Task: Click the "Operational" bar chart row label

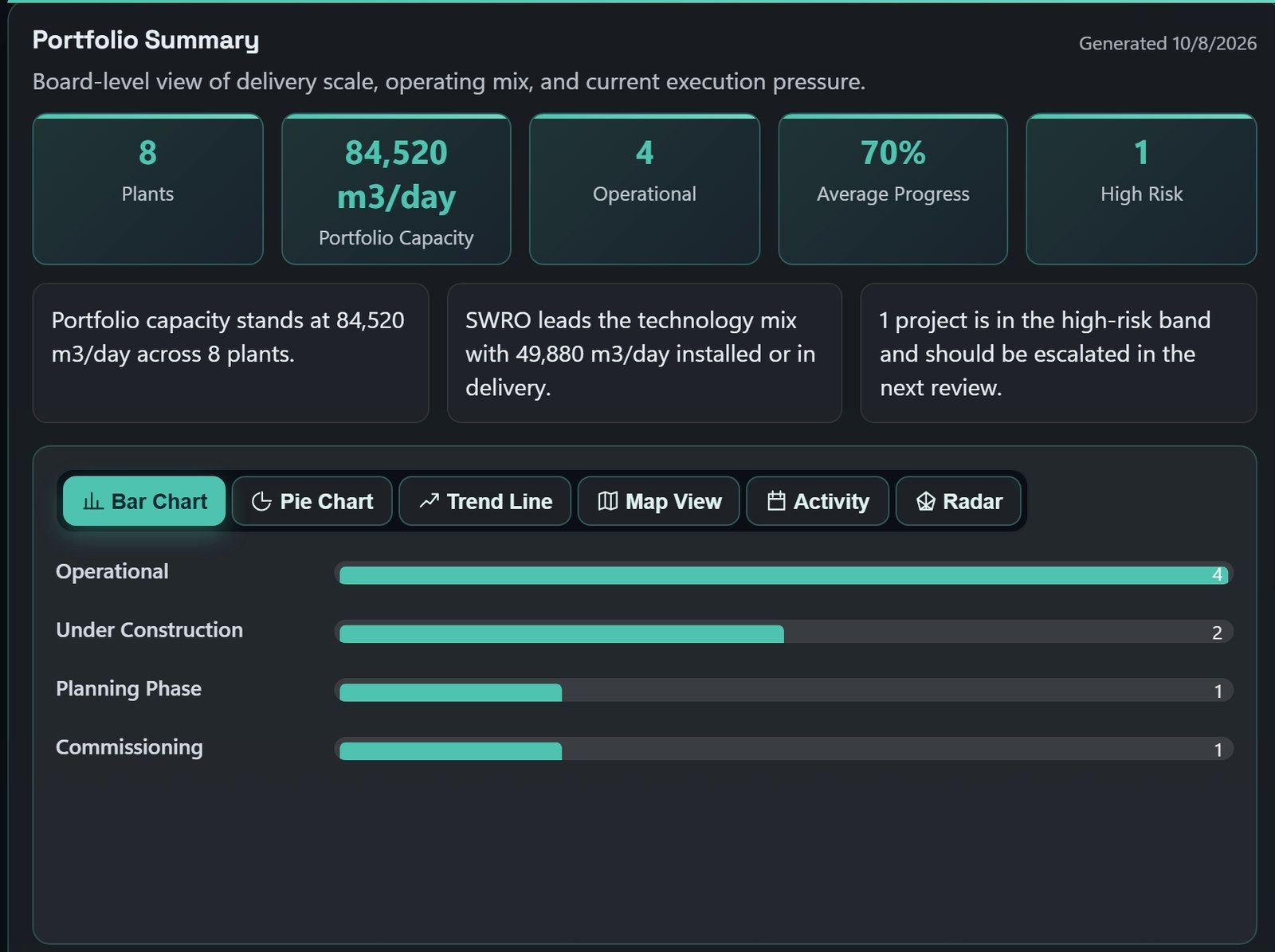Action: coord(112,571)
